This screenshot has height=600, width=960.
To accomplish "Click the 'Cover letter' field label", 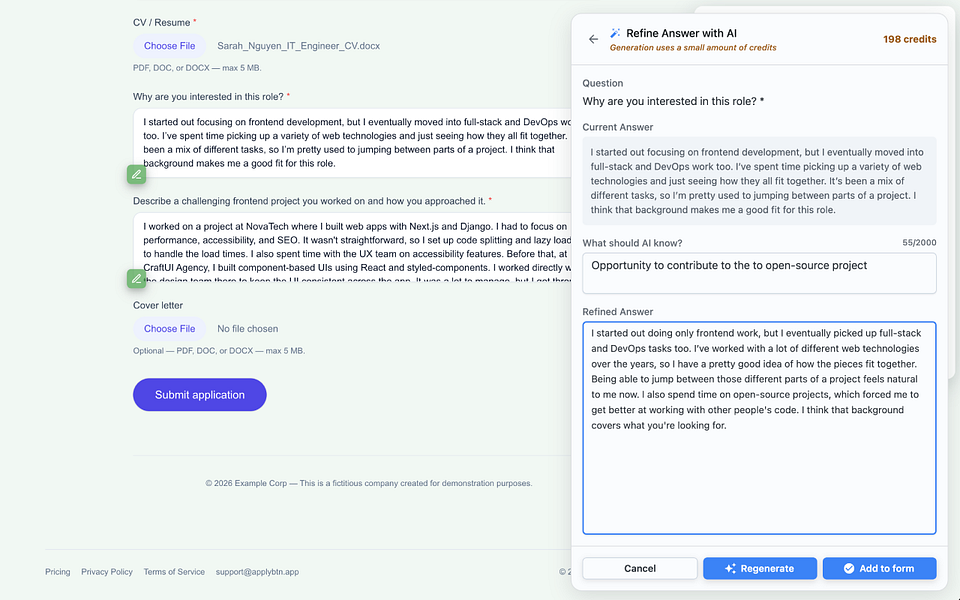I will coord(158,305).
